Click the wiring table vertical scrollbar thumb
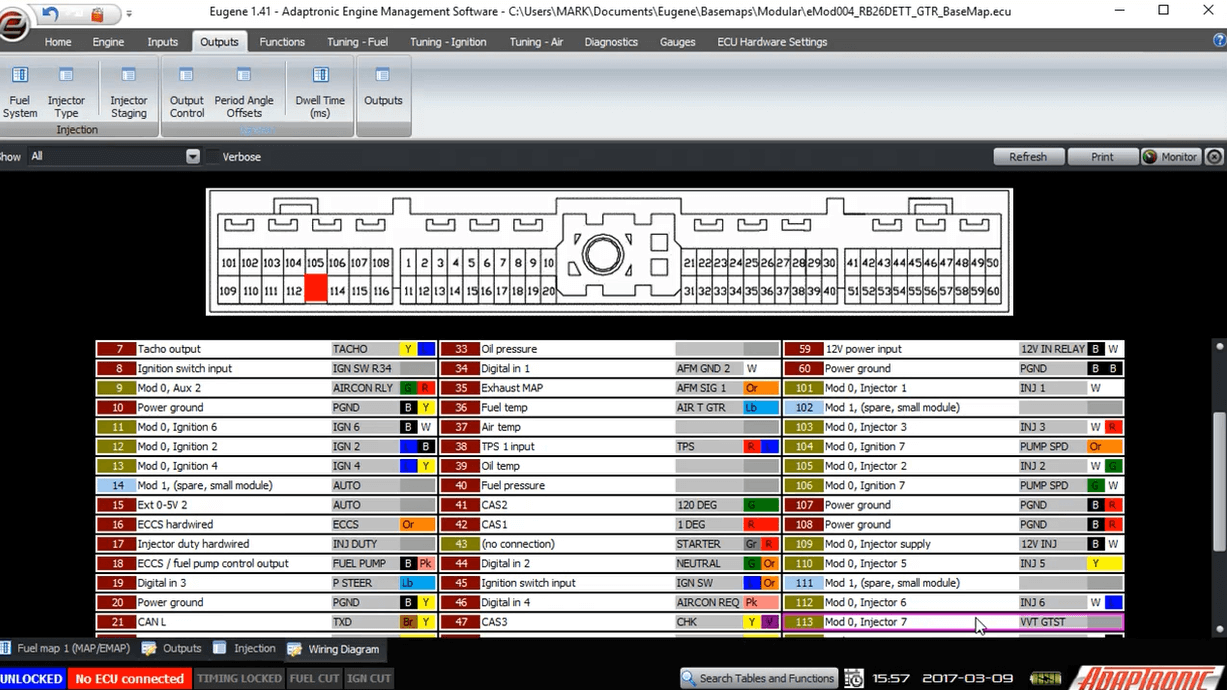The width and height of the screenshot is (1227, 690). pyautogui.click(x=1219, y=480)
